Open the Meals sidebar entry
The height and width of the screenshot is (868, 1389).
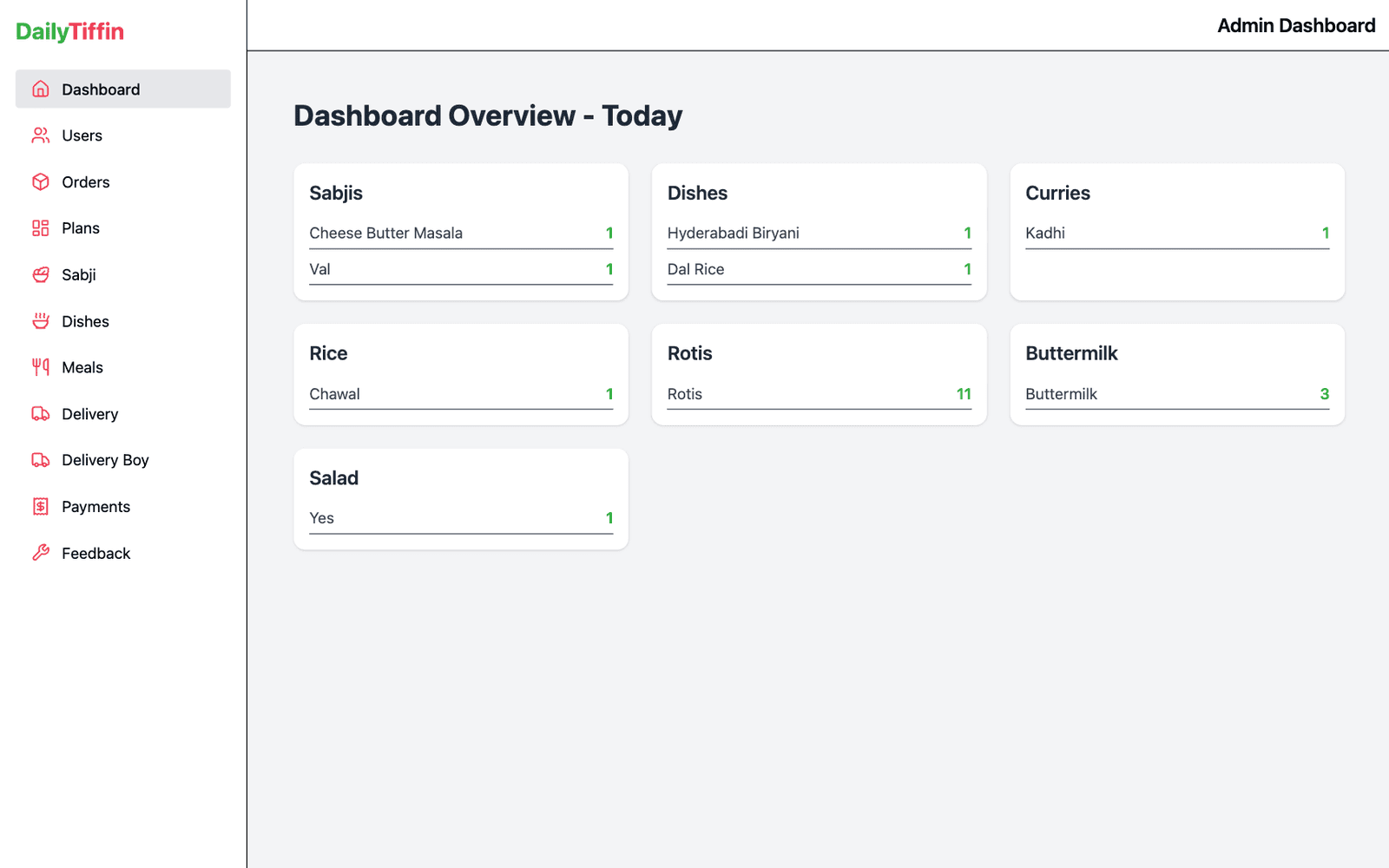pyautogui.click(x=123, y=367)
